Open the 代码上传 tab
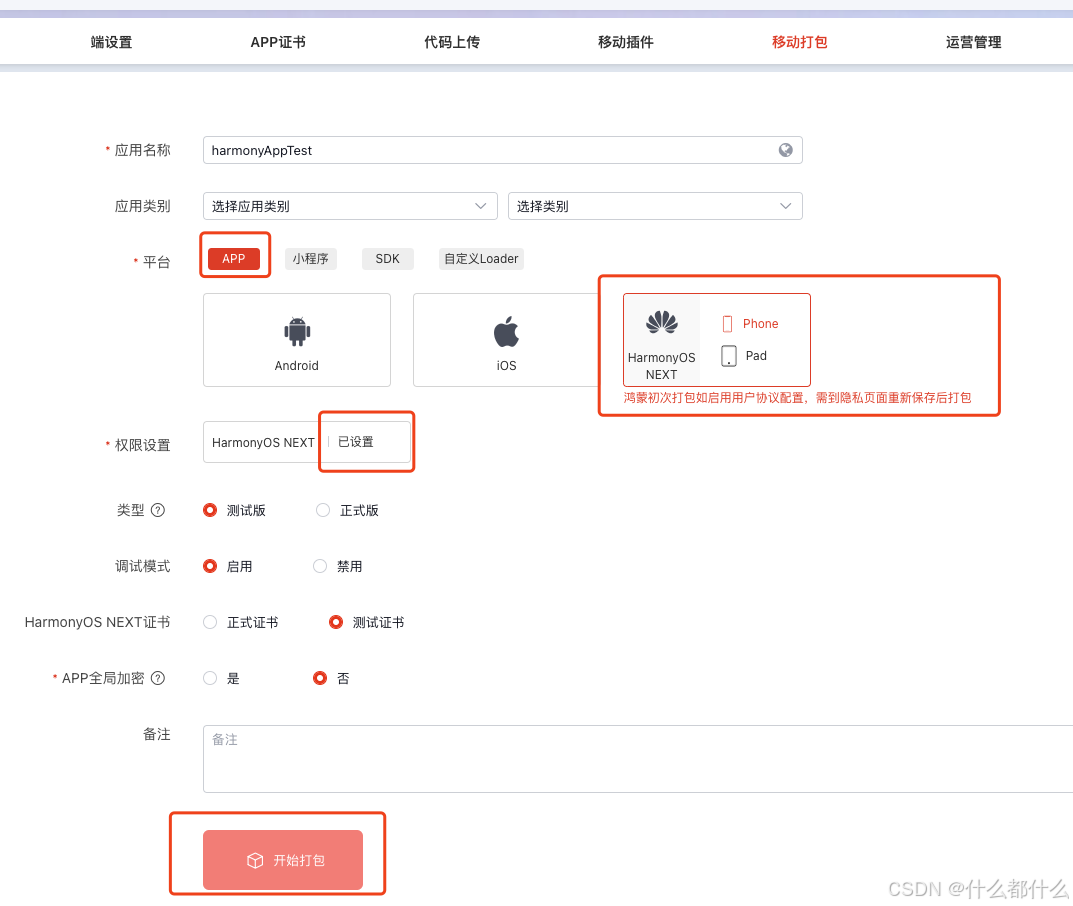1073x906 pixels. (452, 42)
